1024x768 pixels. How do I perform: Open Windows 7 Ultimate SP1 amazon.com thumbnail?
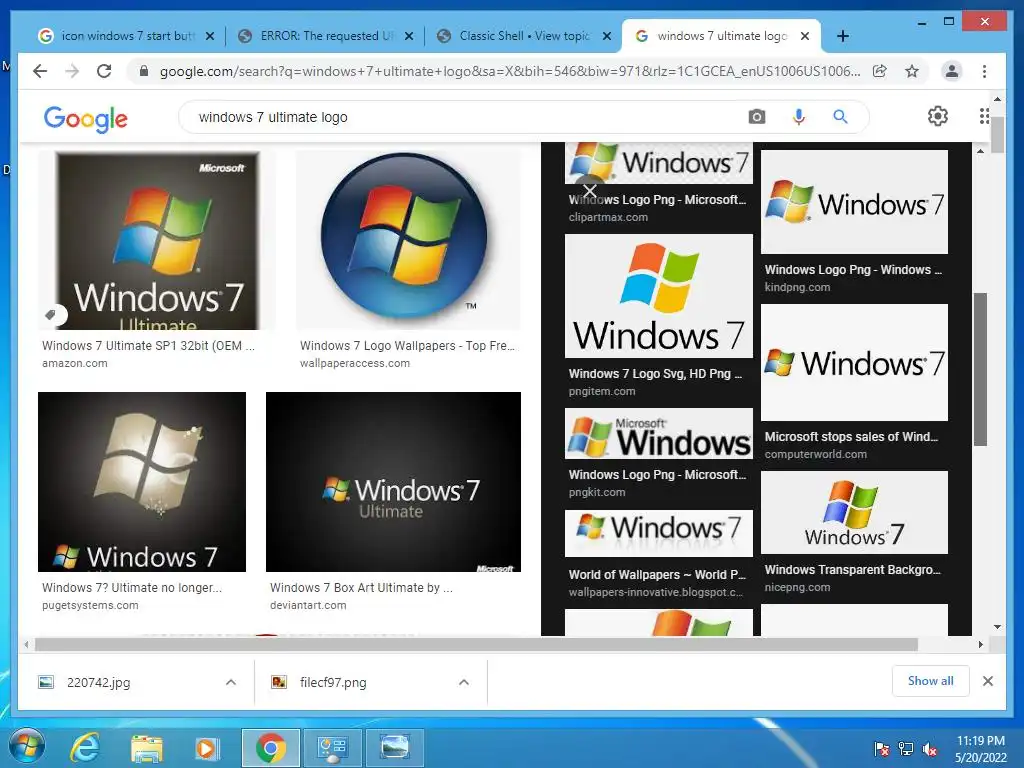click(x=157, y=240)
